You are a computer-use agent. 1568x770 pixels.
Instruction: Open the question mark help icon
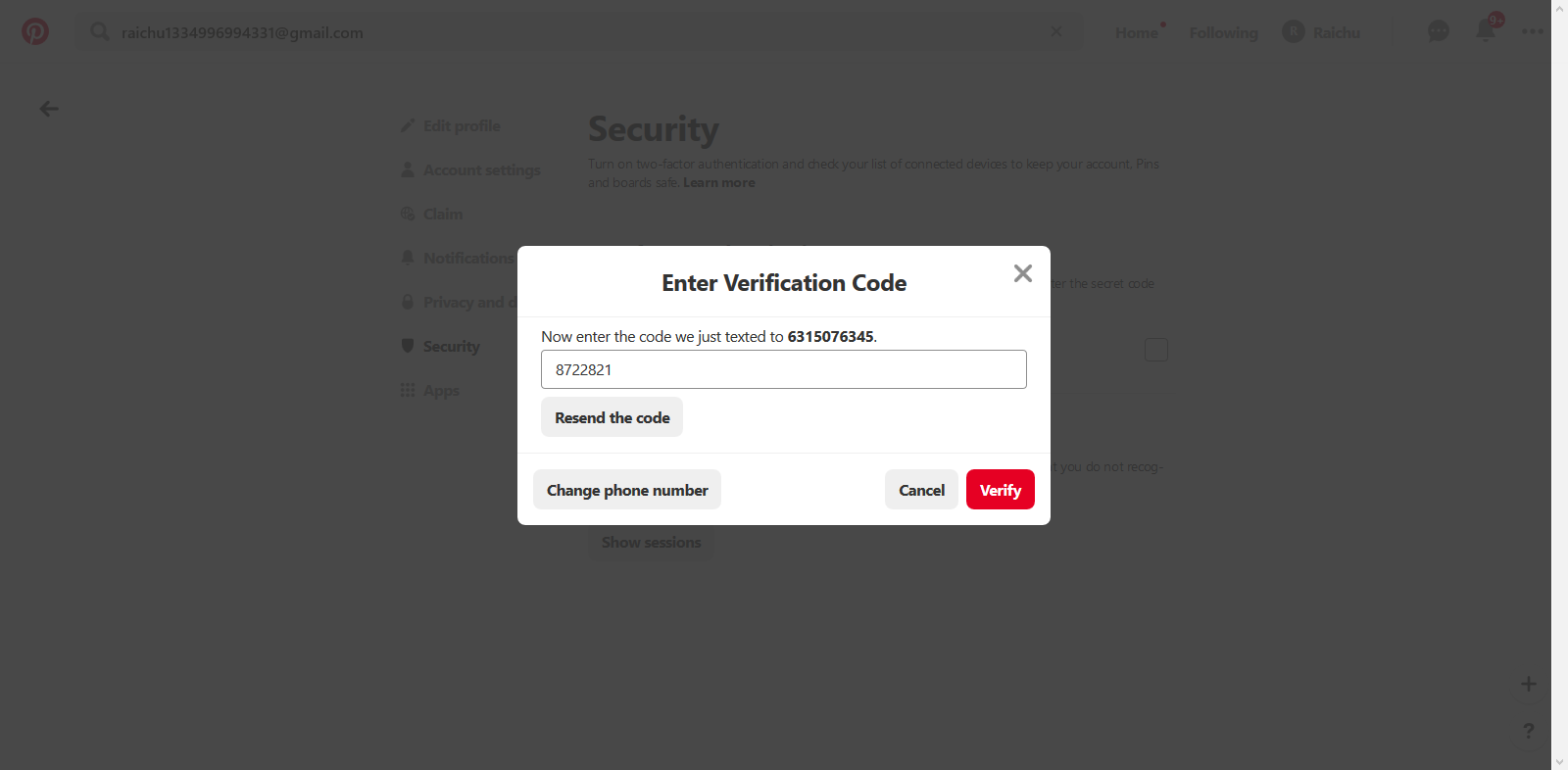click(x=1528, y=731)
